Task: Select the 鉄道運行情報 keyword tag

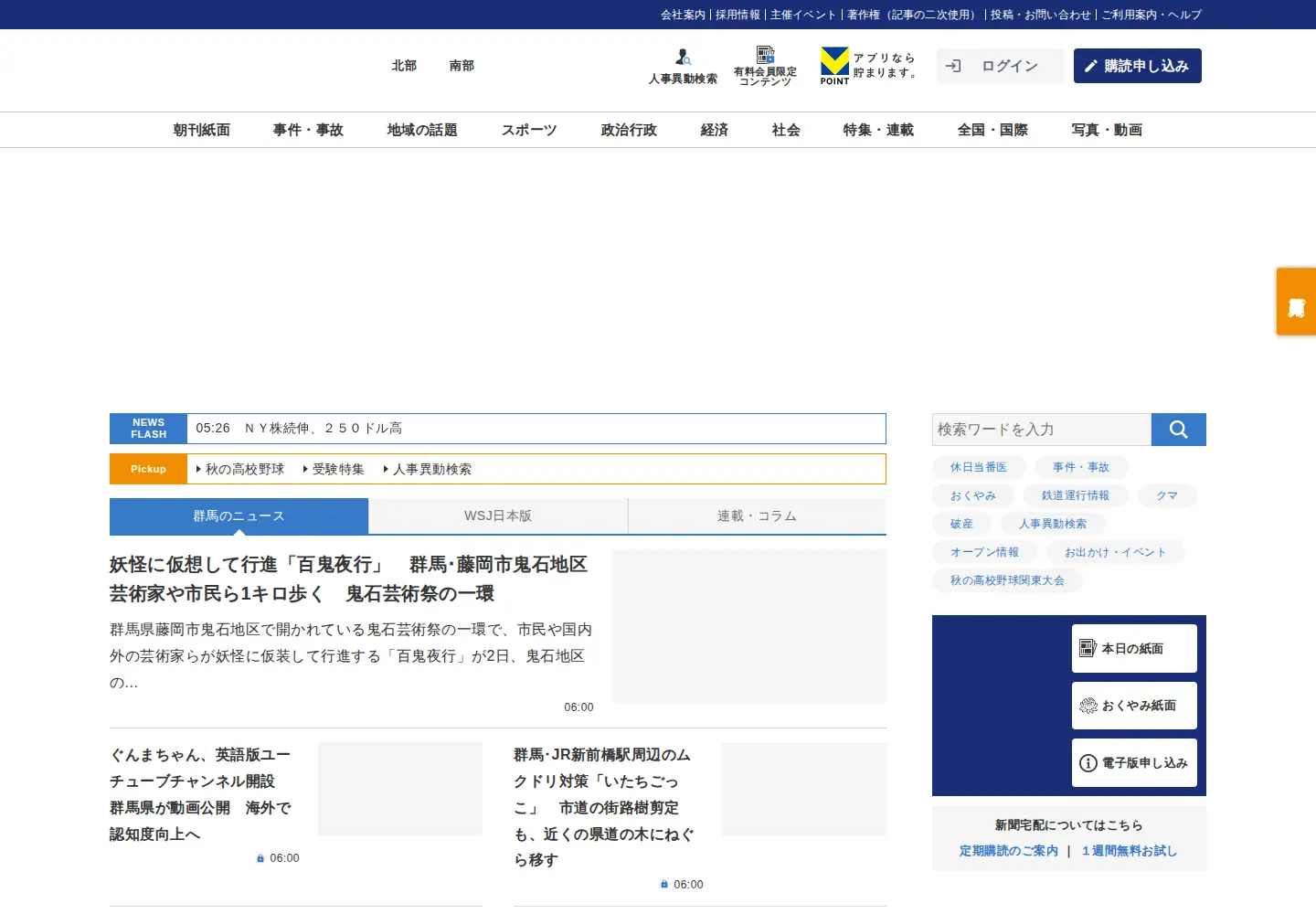Action: tap(1076, 495)
